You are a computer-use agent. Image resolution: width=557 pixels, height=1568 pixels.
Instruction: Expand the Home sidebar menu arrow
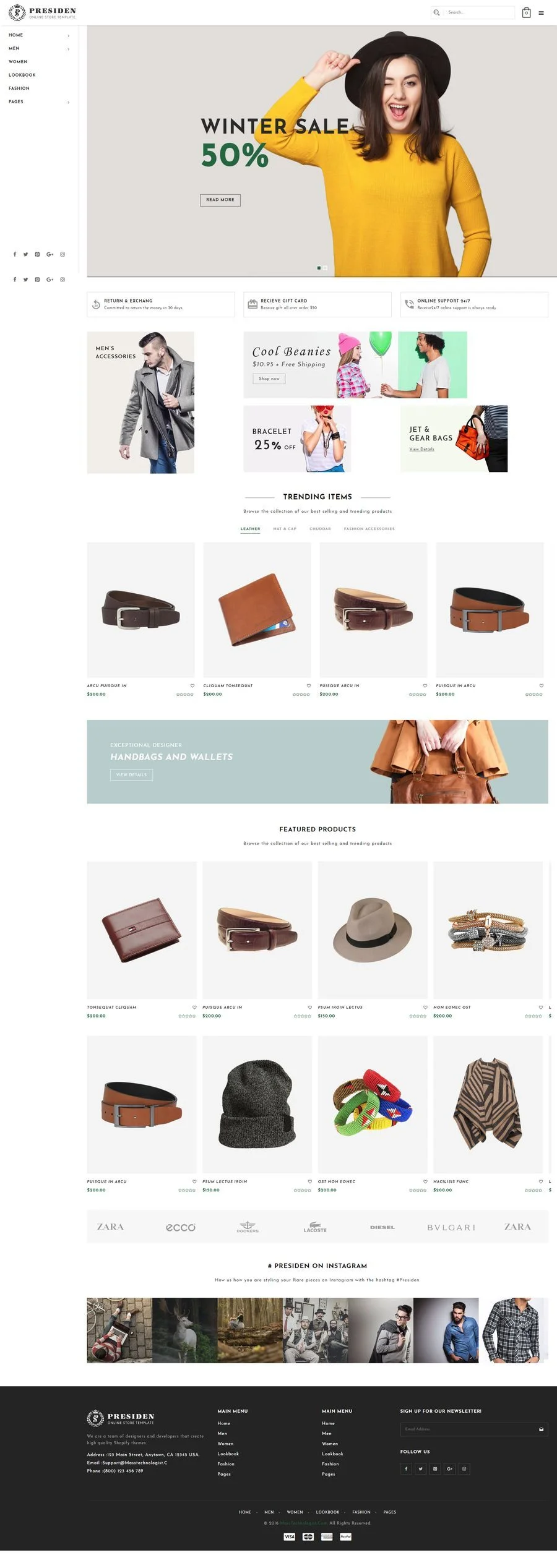68,35
